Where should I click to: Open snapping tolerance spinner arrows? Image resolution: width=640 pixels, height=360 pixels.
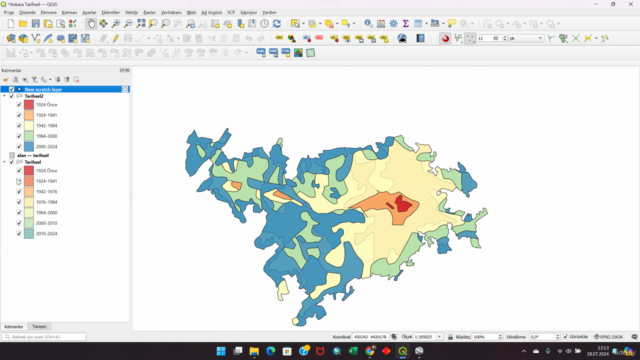pyautogui.click(x=505, y=38)
